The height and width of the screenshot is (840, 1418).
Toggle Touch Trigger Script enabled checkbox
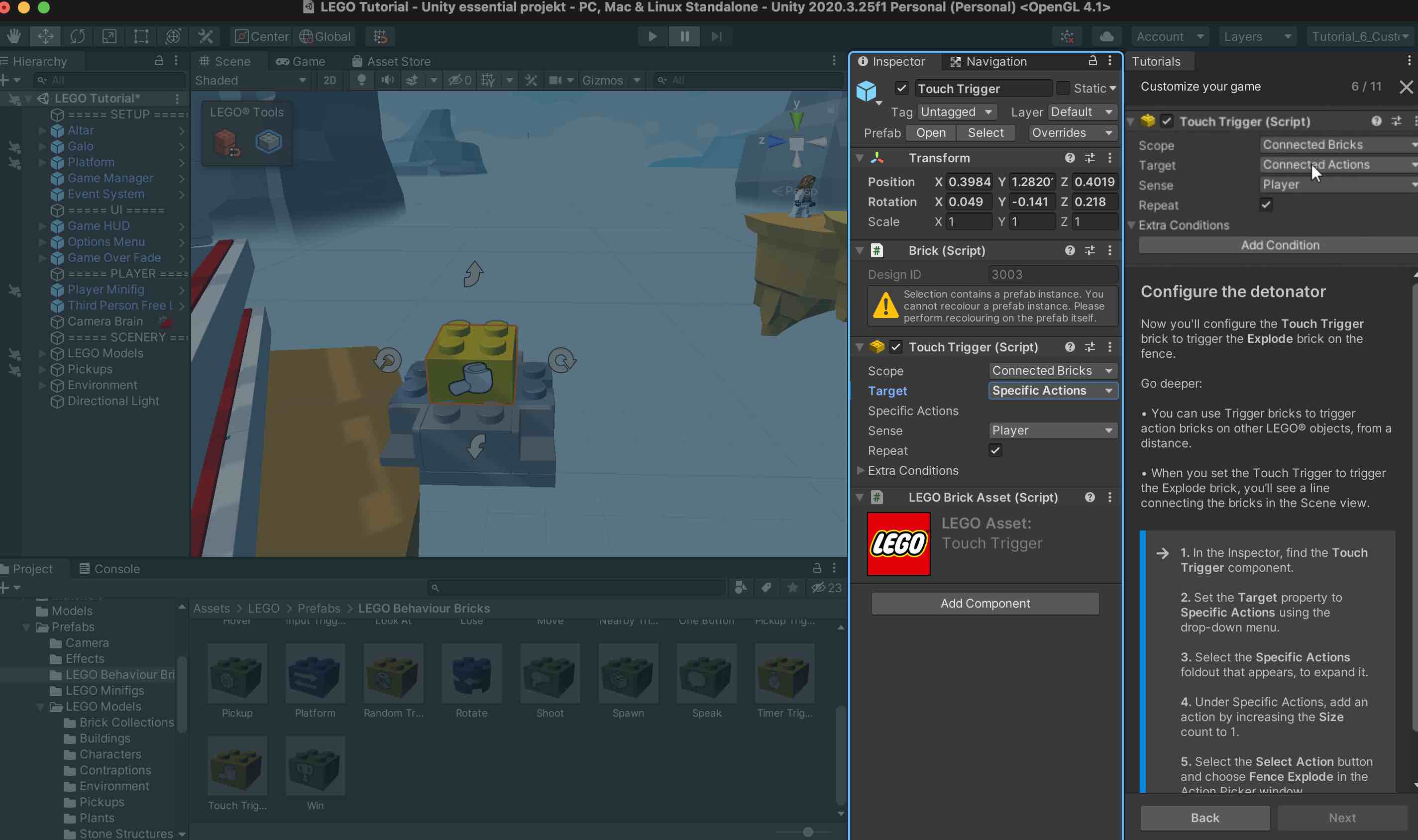tap(895, 347)
